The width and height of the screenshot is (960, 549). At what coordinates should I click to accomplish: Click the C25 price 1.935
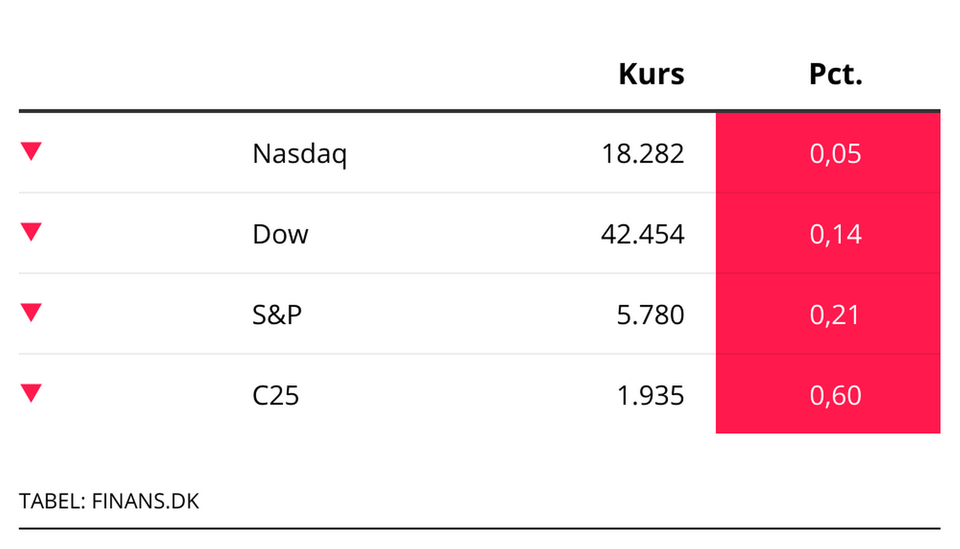point(650,396)
